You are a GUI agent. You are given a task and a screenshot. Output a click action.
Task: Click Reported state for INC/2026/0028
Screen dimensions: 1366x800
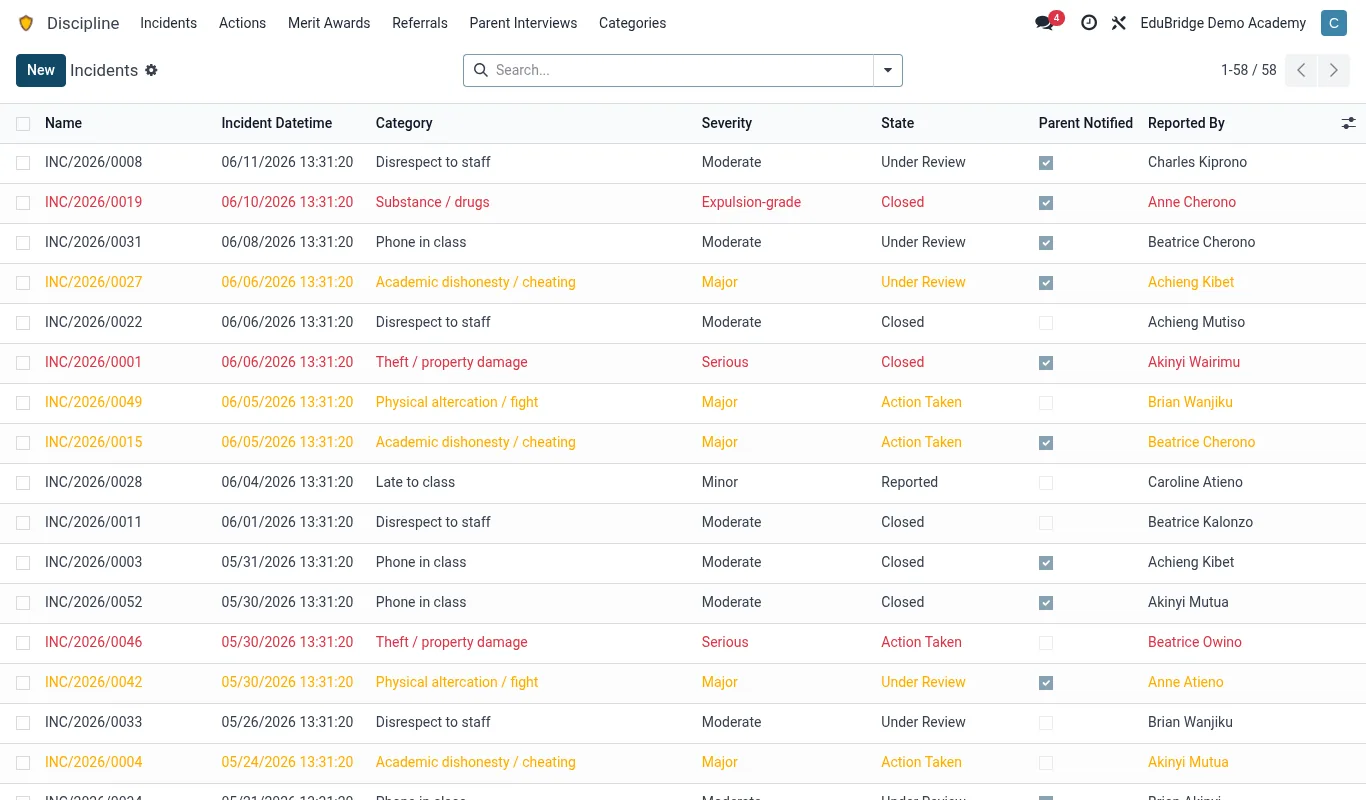pos(909,482)
